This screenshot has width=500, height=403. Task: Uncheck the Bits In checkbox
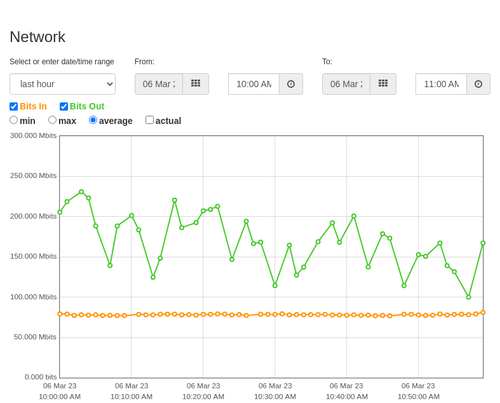point(14,106)
